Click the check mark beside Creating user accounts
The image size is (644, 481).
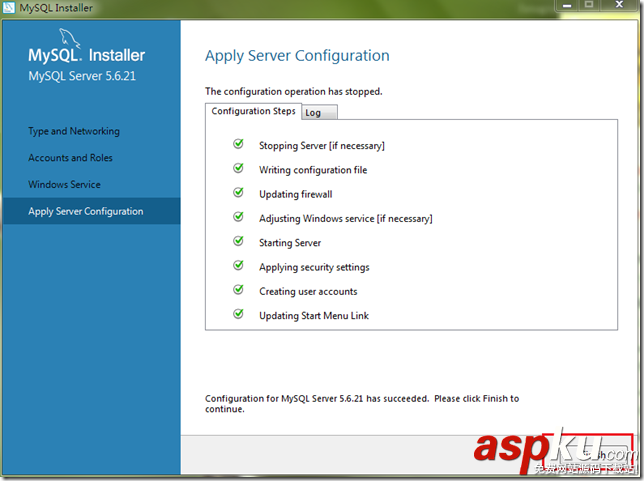point(238,289)
